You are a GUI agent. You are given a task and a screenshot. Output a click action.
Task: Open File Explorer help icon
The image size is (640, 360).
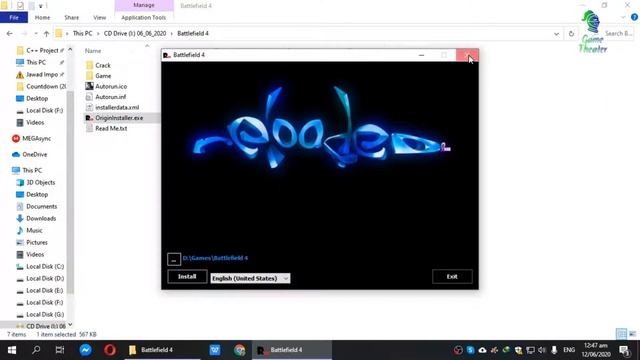pyautogui.click(x=634, y=17)
